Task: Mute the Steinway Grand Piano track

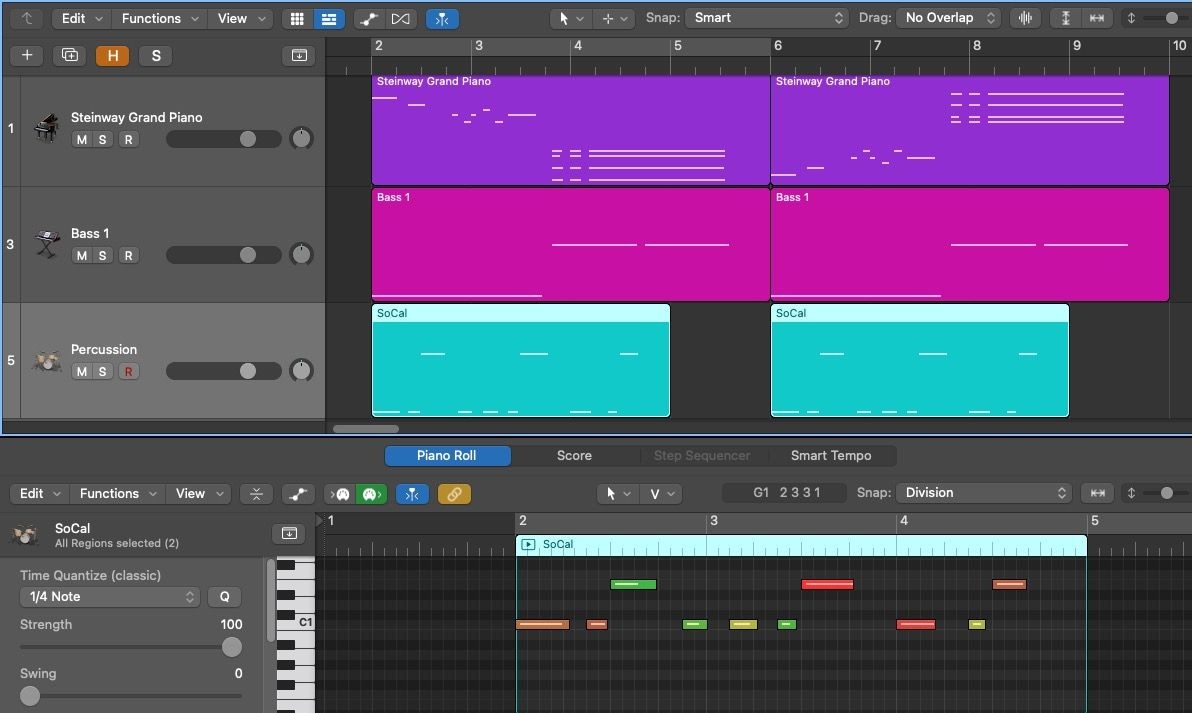Action: (x=81, y=140)
